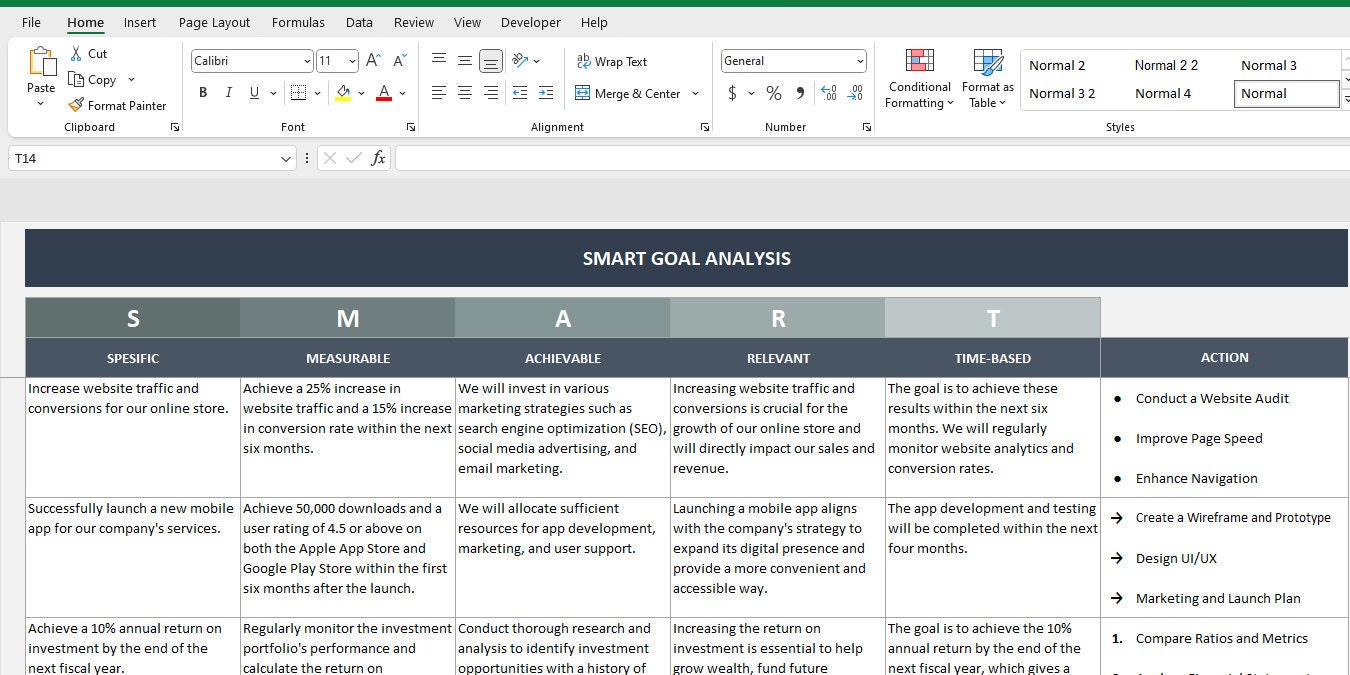Enable Wrap Text for the cell

pyautogui.click(x=611, y=61)
